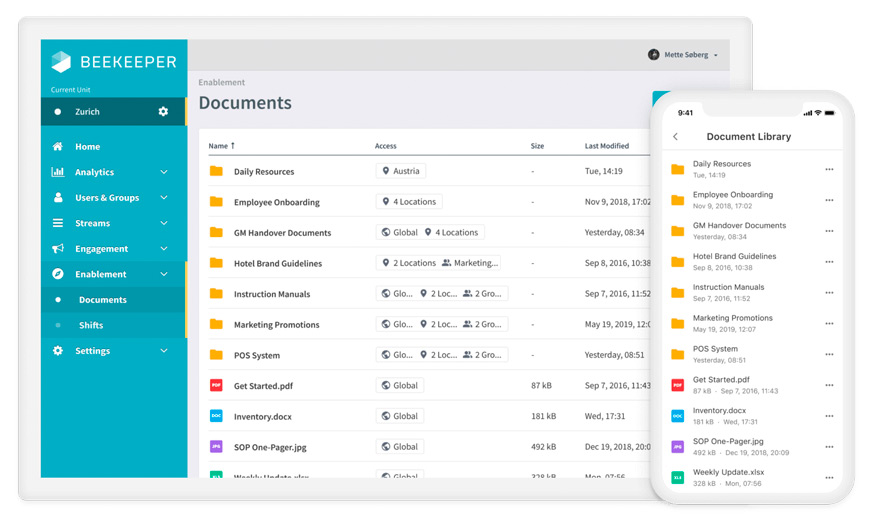Tap the more options dots for Weekly Update.xlsx on phone
Image resolution: width=873 pixels, height=525 pixels.
829,478
